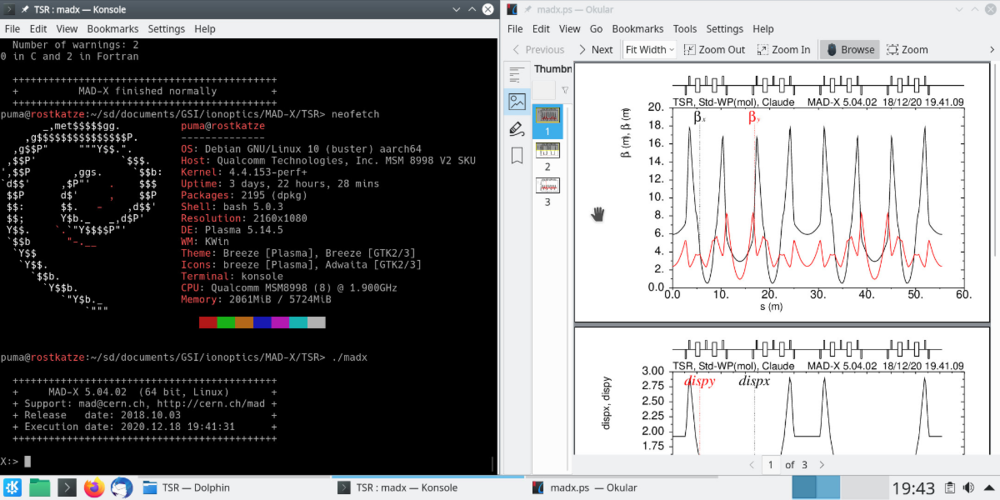Open the Tools menu in Okular
Screen dimensions: 1000x500
(x=684, y=29)
